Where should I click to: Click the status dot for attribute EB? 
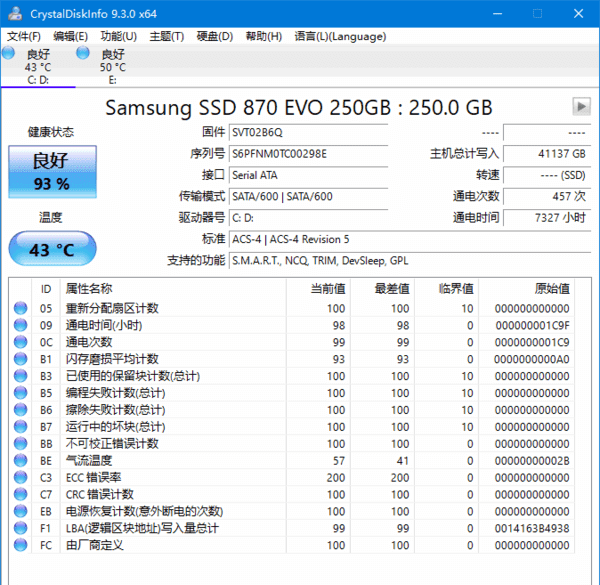(21, 511)
